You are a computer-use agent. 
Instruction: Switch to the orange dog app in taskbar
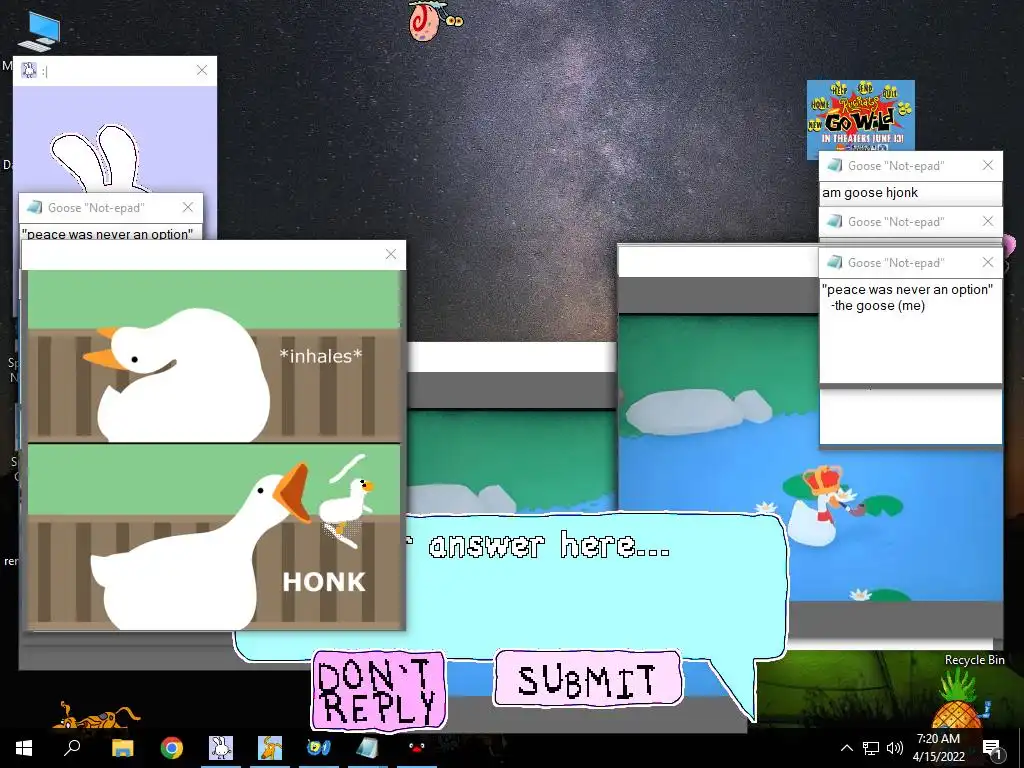tap(270, 748)
